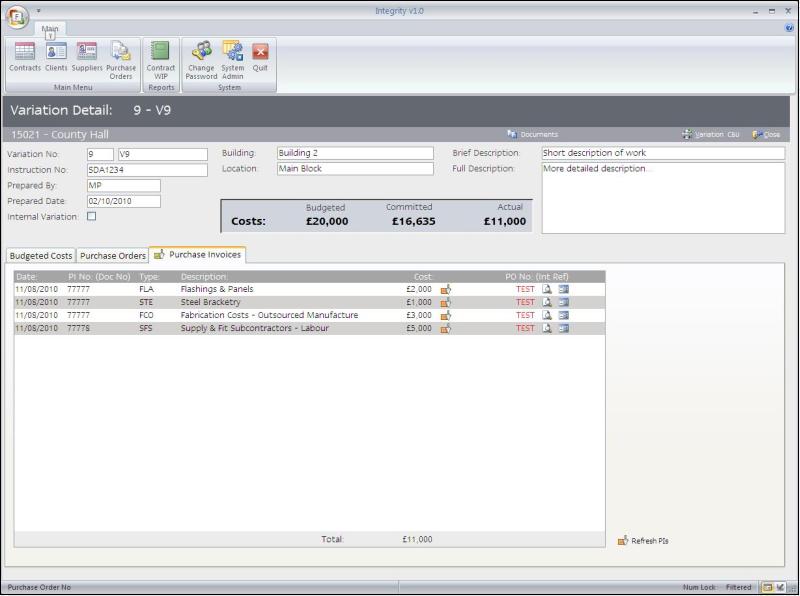Switch to the Budgeted Costs tab

[x=41, y=256]
